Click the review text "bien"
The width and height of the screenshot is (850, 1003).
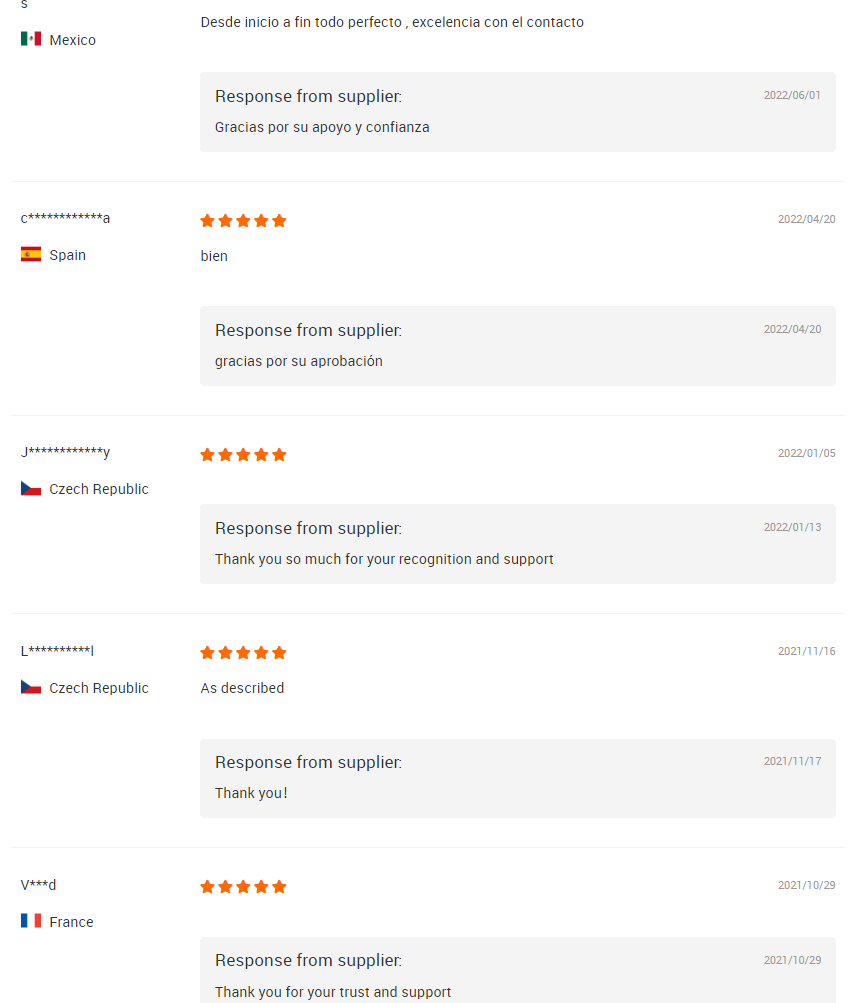pos(214,256)
